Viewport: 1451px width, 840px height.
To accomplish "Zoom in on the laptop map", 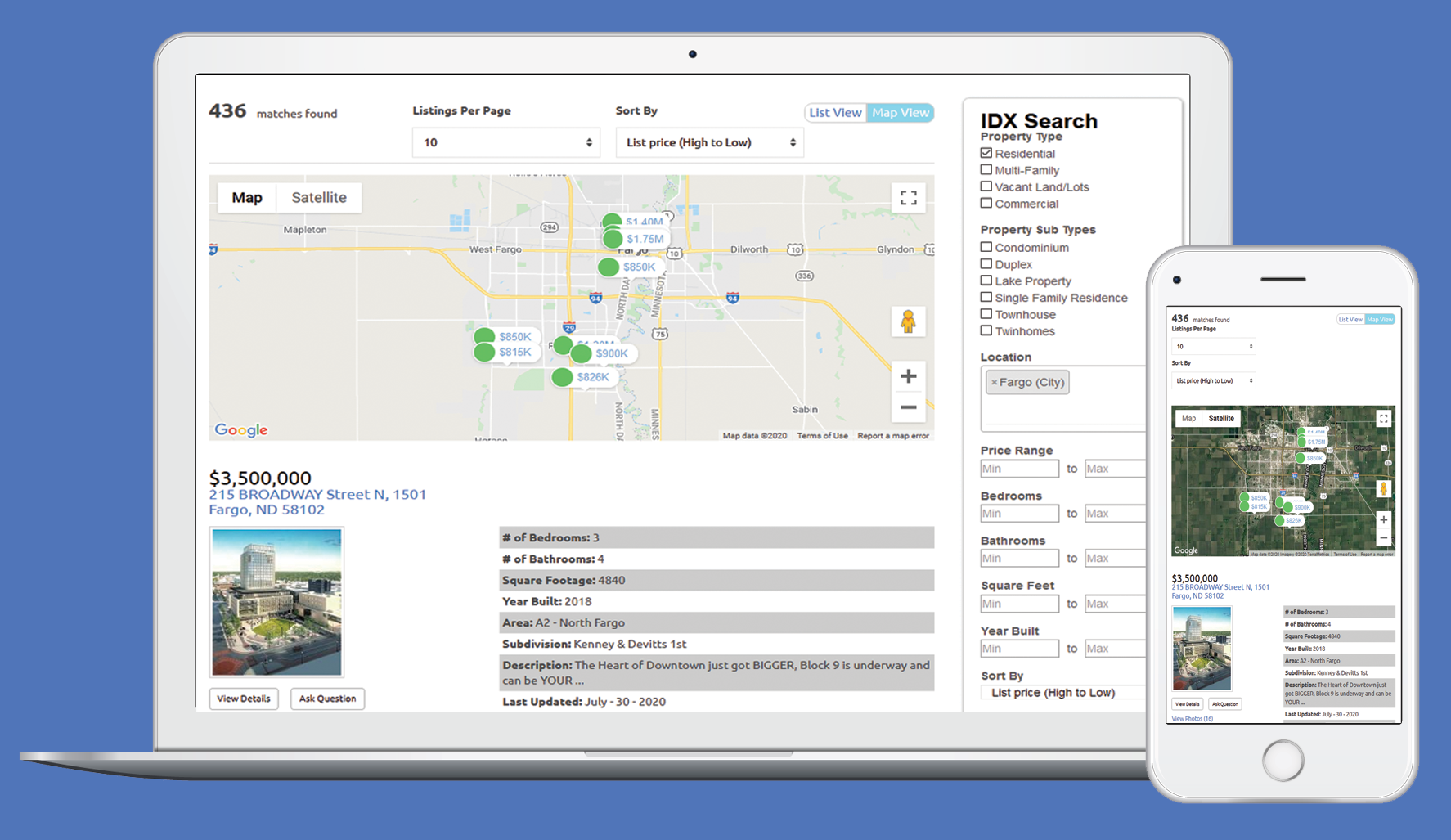I will 908,376.
